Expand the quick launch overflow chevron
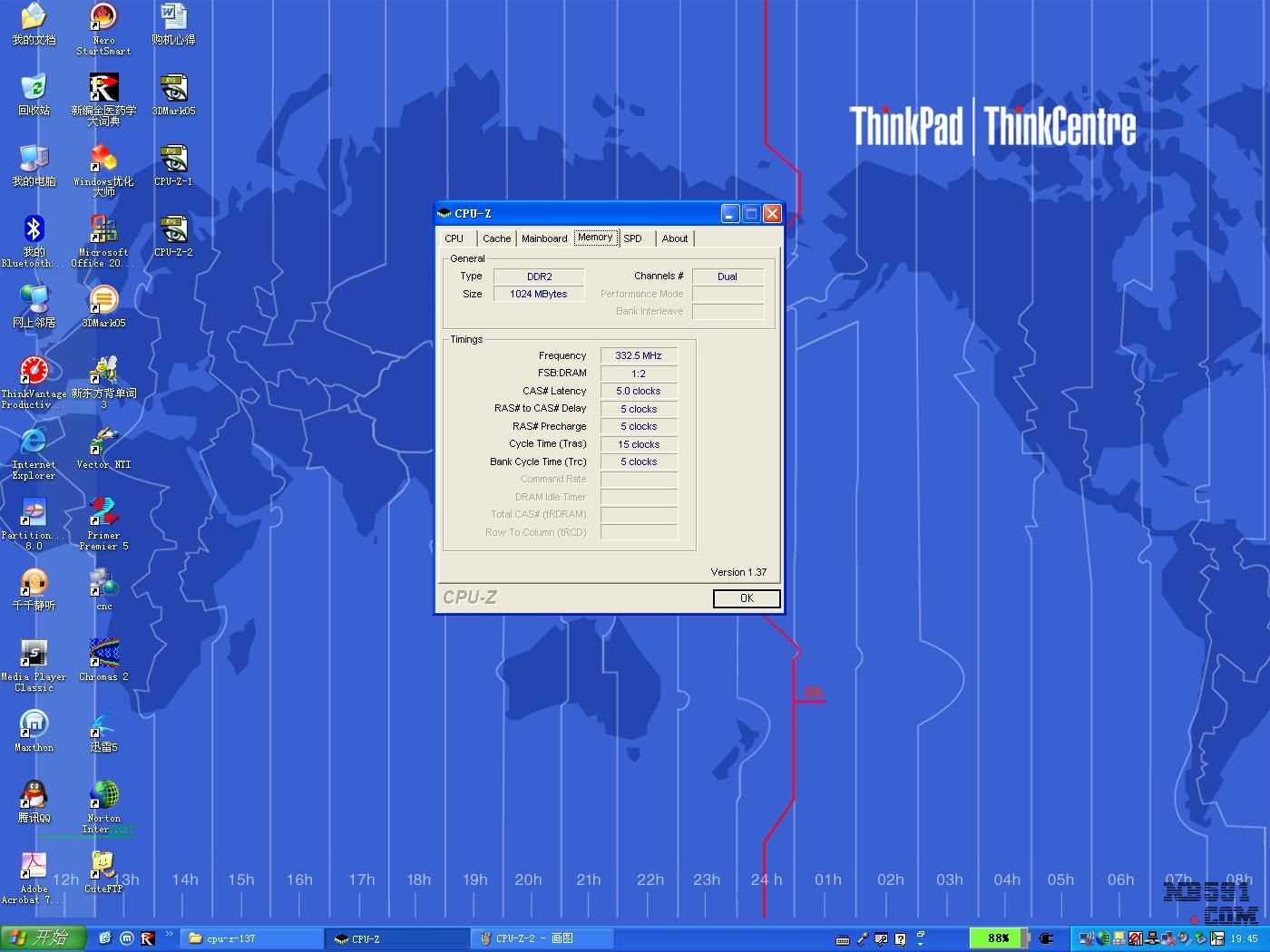The height and width of the screenshot is (952, 1270). tap(169, 933)
